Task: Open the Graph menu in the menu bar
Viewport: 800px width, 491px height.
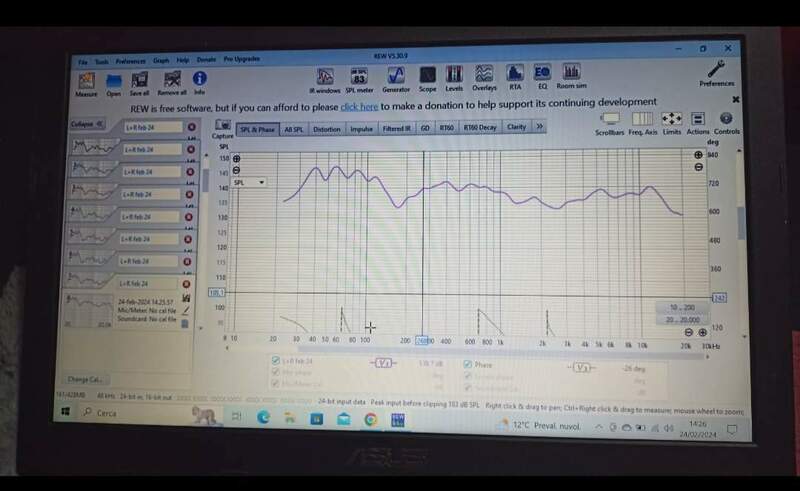Action: [x=161, y=60]
